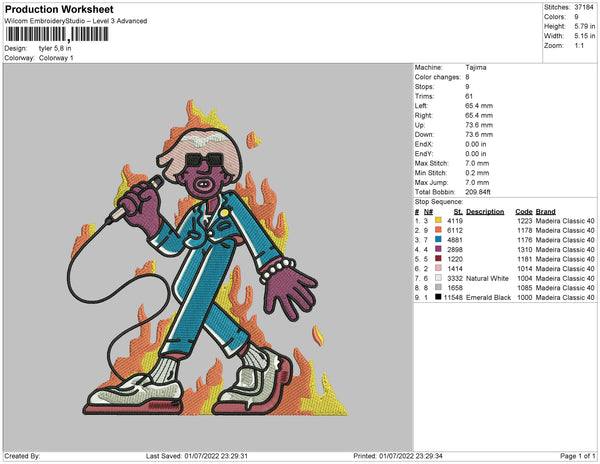Viewport: 600px width, 464px height.
Task: Click the Height value 5.79 in
Action: click(x=585, y=26)
